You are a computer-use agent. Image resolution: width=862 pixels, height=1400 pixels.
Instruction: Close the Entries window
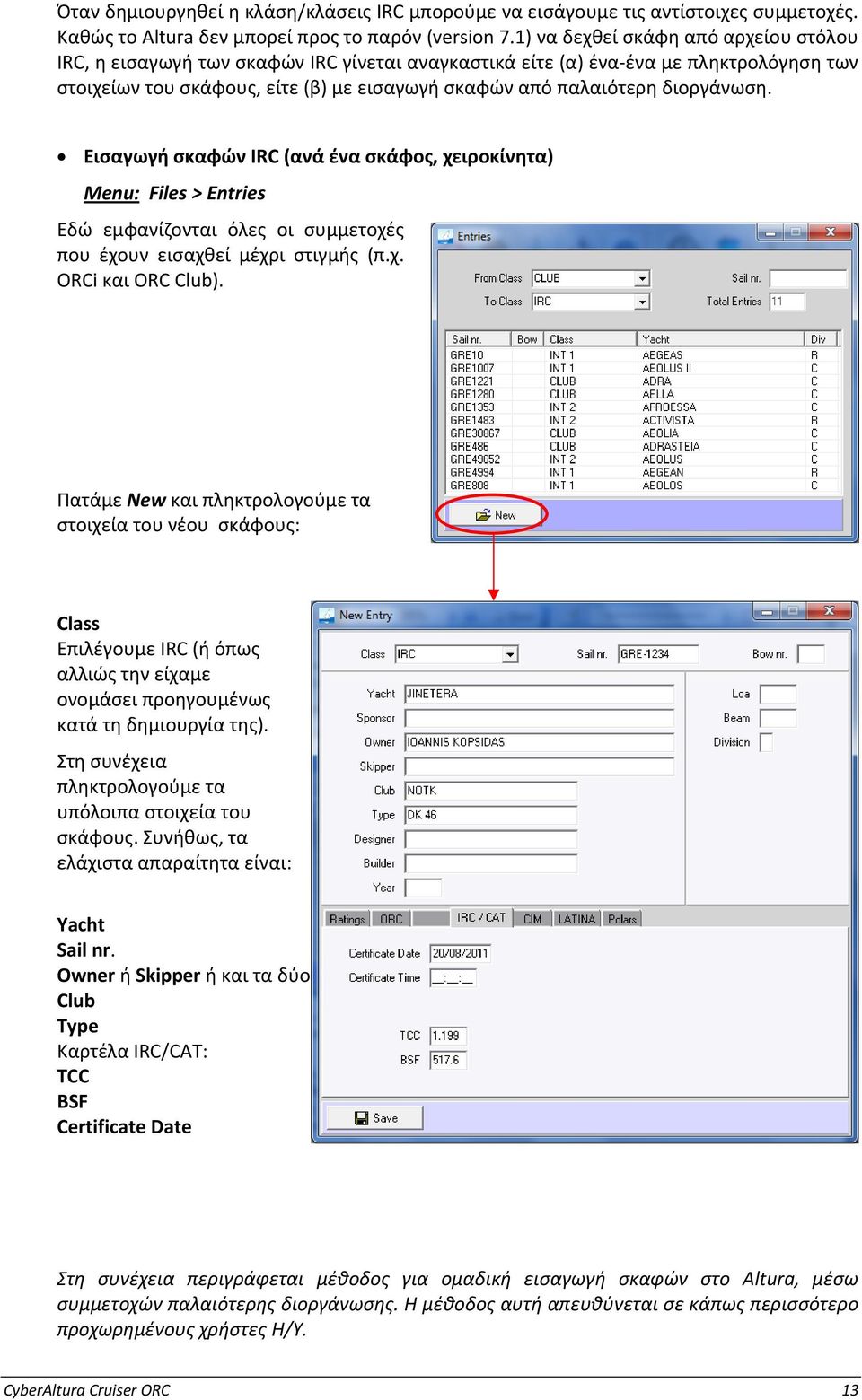(830, 232)
